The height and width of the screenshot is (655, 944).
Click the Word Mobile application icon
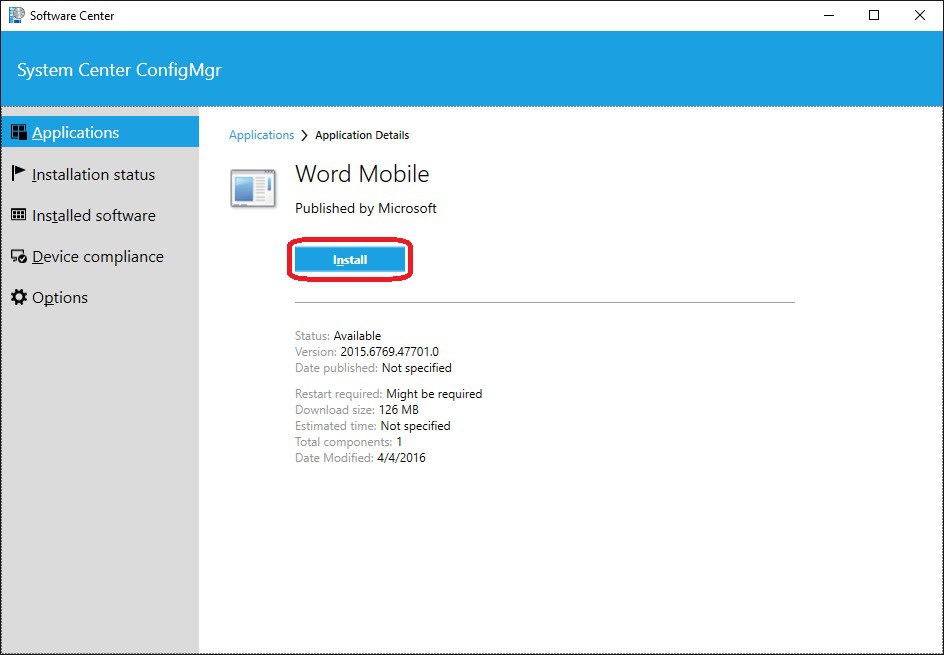click(x=253, y=188)
